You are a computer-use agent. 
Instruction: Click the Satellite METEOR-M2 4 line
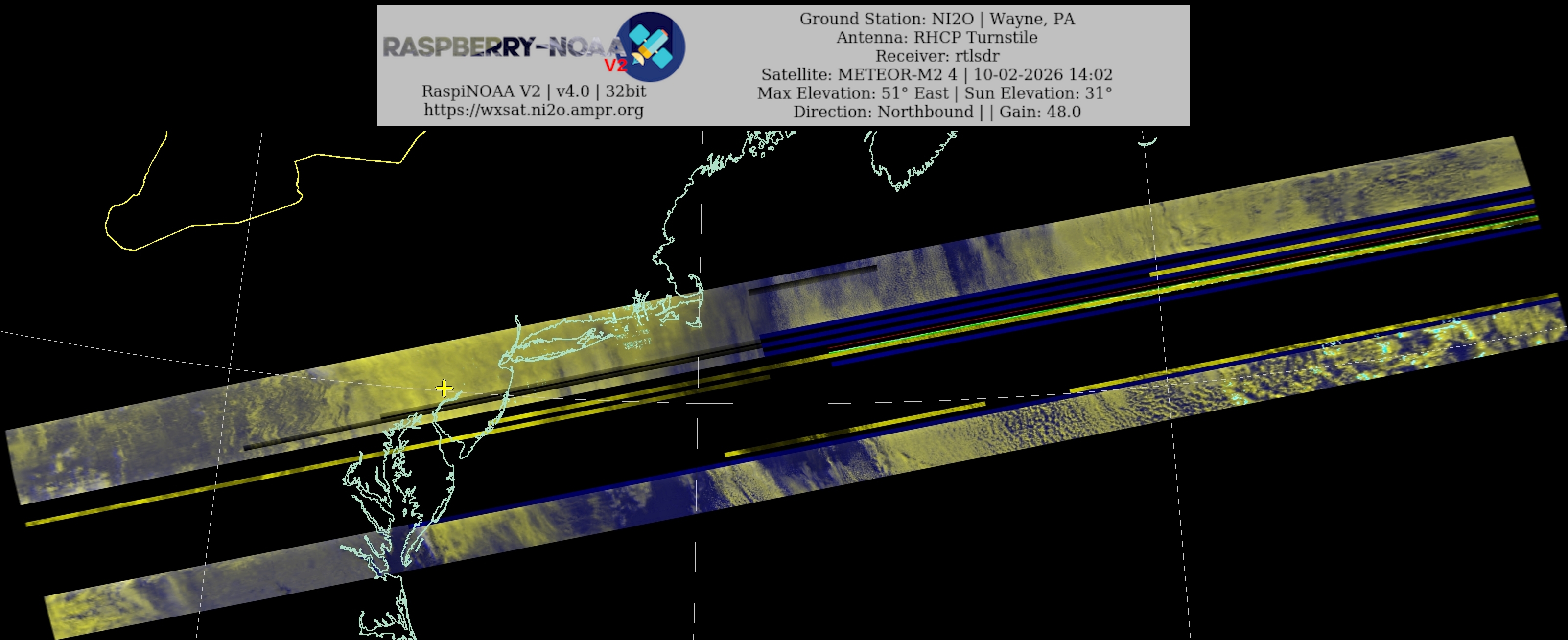pos(937,75)
